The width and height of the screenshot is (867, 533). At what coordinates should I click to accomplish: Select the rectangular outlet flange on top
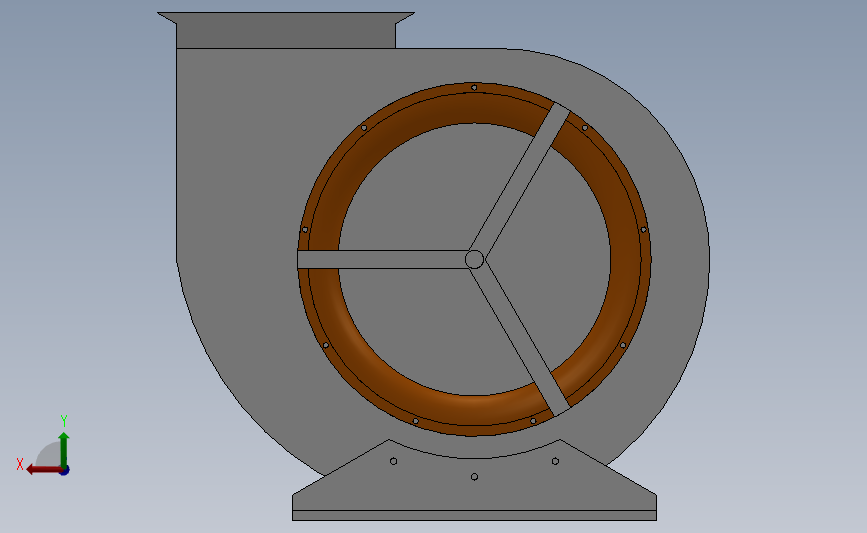pyautogui.click(x=286, y=30)
